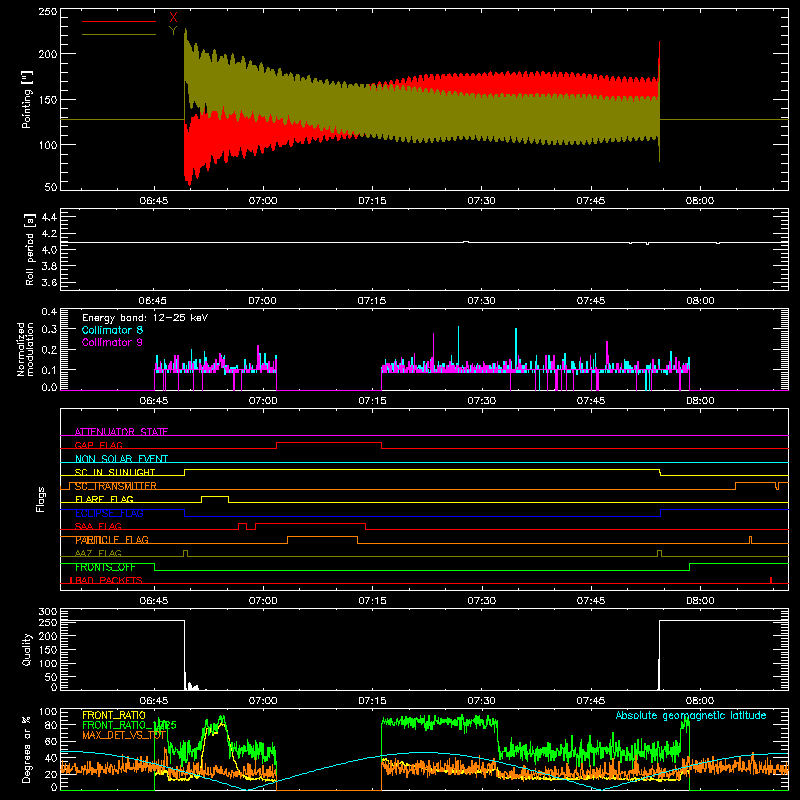800x800 pixels.
Task: Click the Normalized modulation axis title
Action: [x=25, y=349]
